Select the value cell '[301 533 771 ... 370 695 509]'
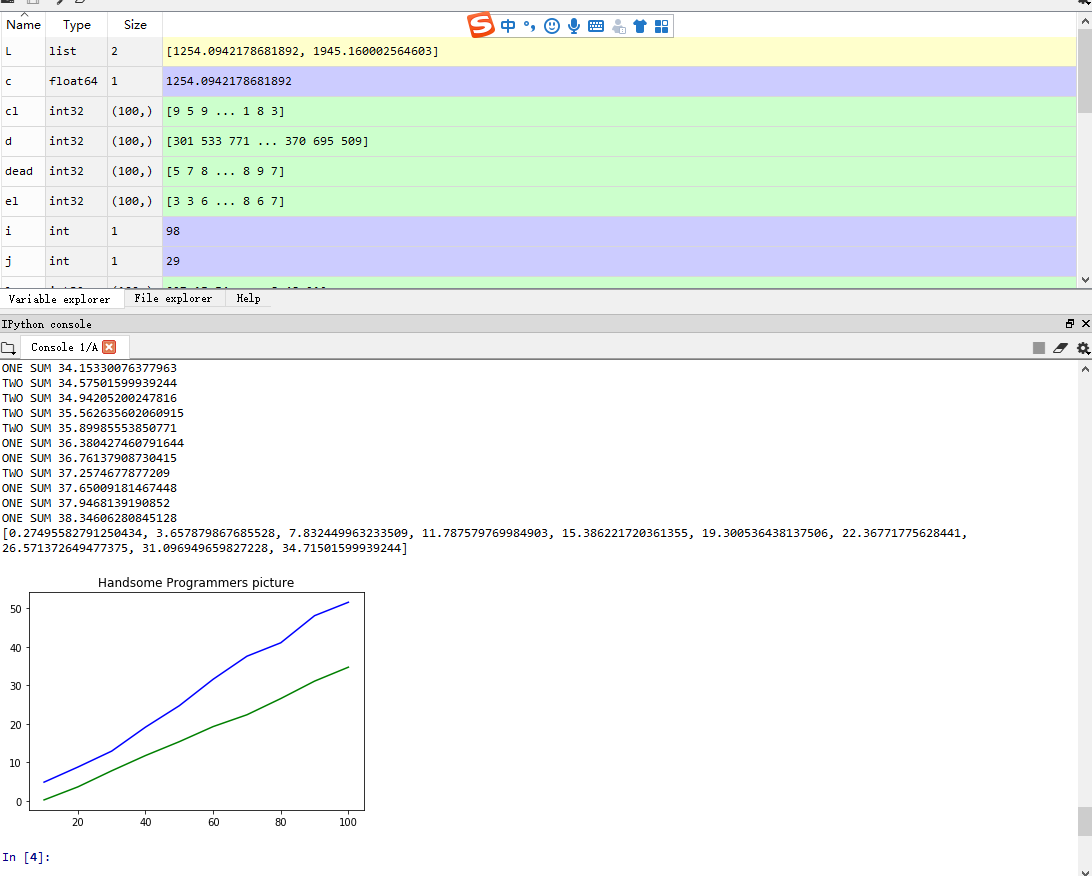The width and height of the screenshot is (1092, 876). click(x=619, y=141)
